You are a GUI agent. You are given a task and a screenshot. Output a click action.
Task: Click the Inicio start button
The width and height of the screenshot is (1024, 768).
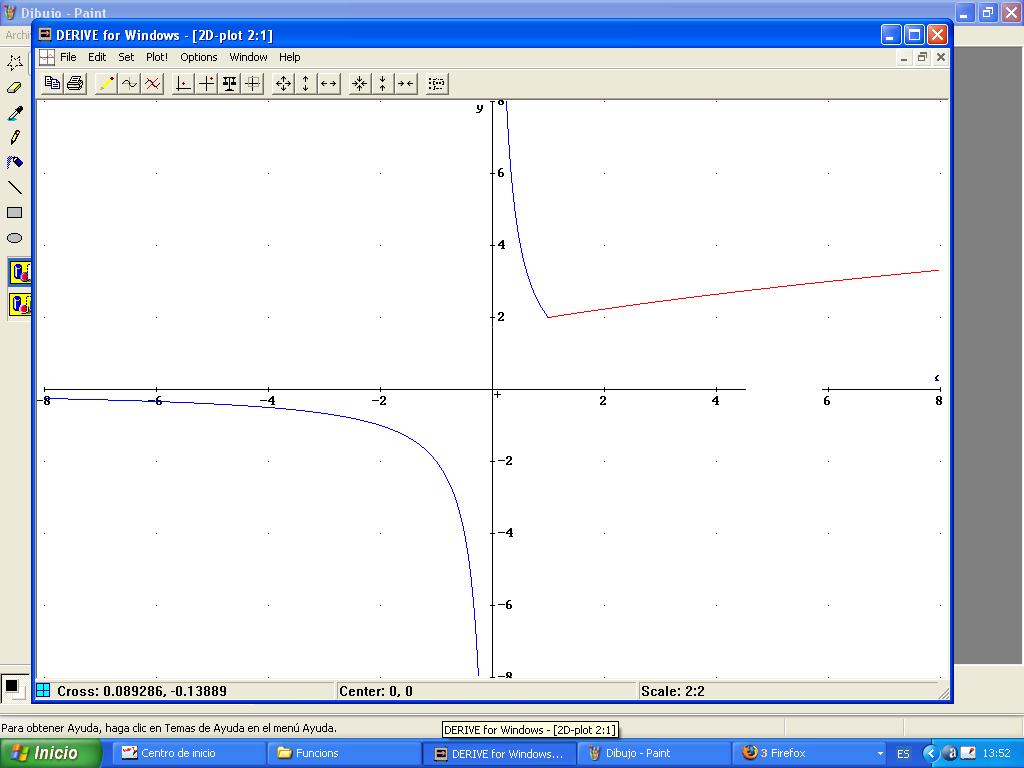(x=51, y=753)
